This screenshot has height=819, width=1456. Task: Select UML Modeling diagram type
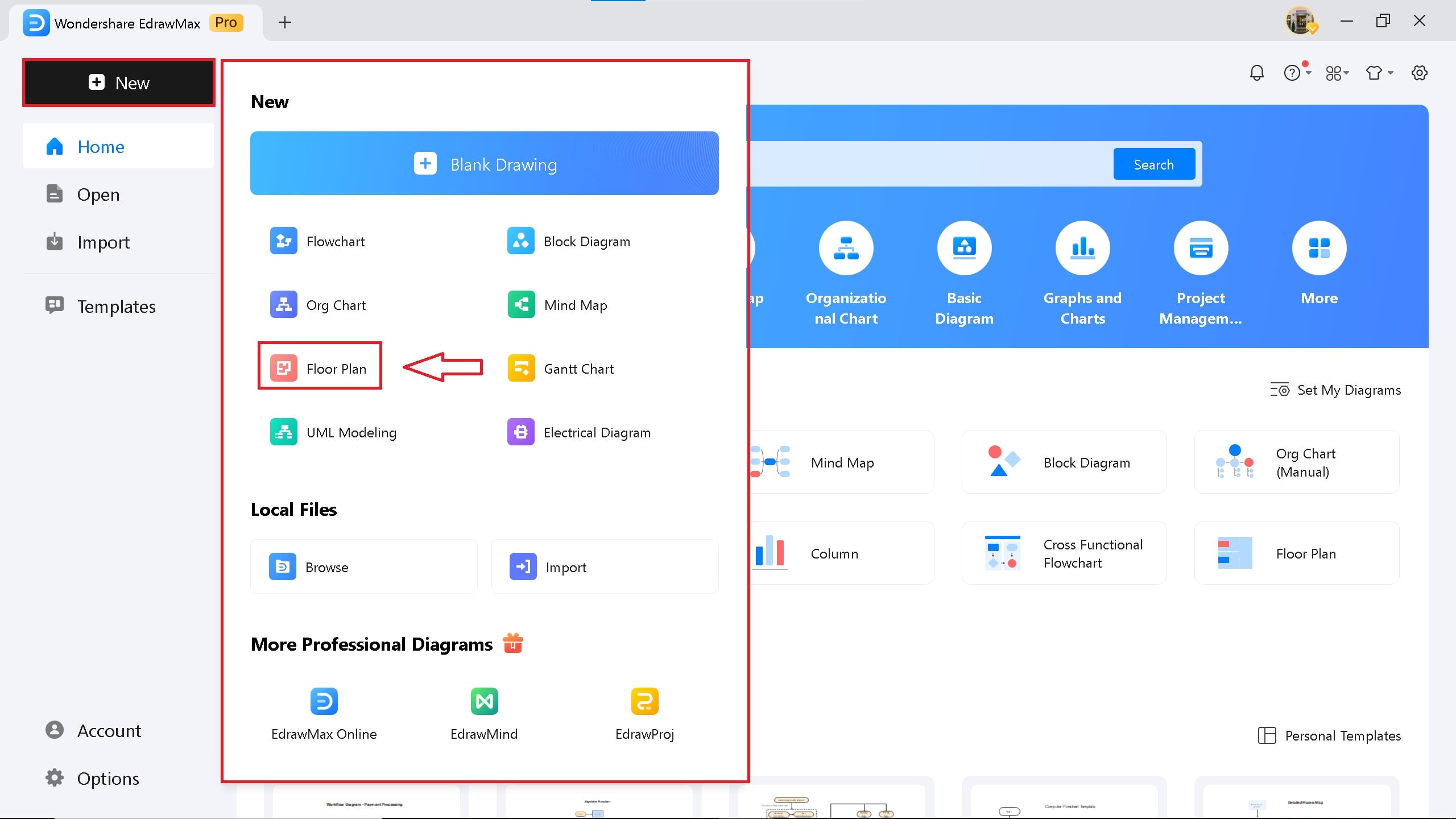click(x=333, y=432)
